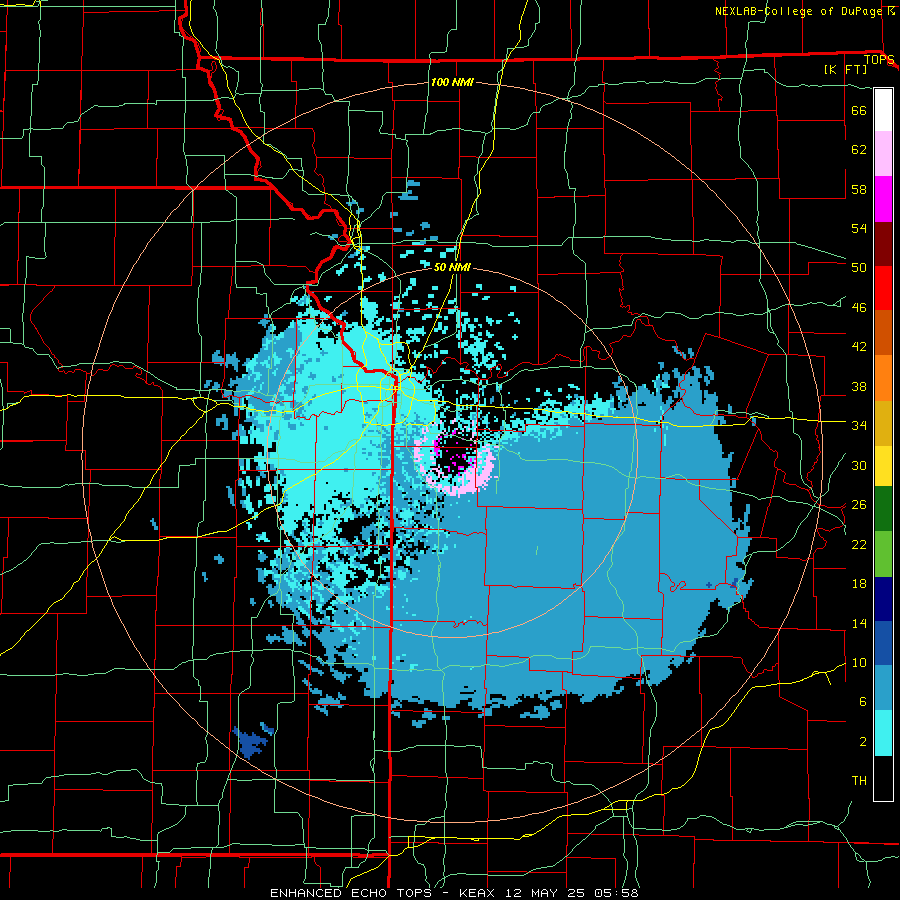Viewport: 900px width, 900px height.
Task: Click the legend value 46
Action: tap(859, 308)
